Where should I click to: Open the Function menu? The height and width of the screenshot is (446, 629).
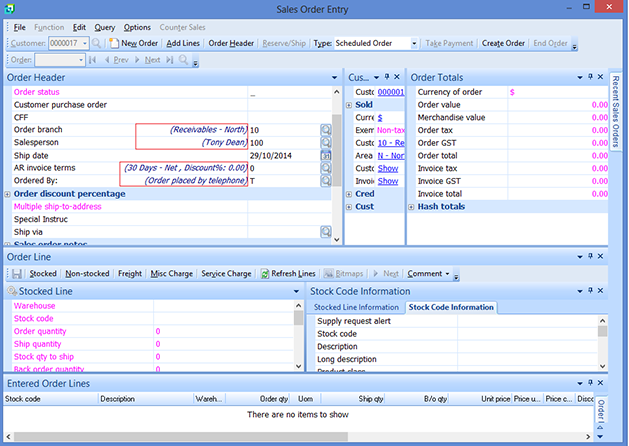pyautogui.click(x=49, y=27)
